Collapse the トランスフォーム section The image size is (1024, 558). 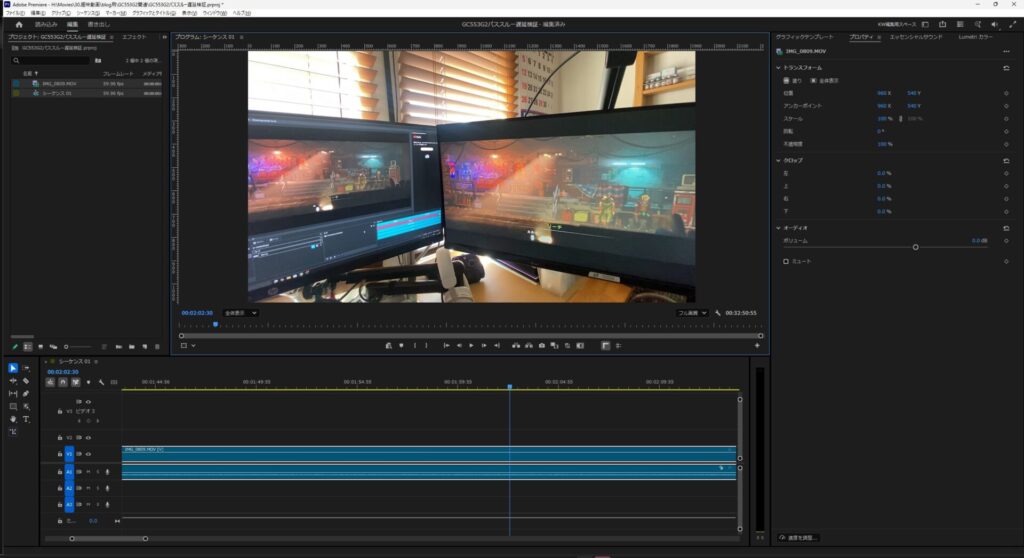(x=779, y=68)
